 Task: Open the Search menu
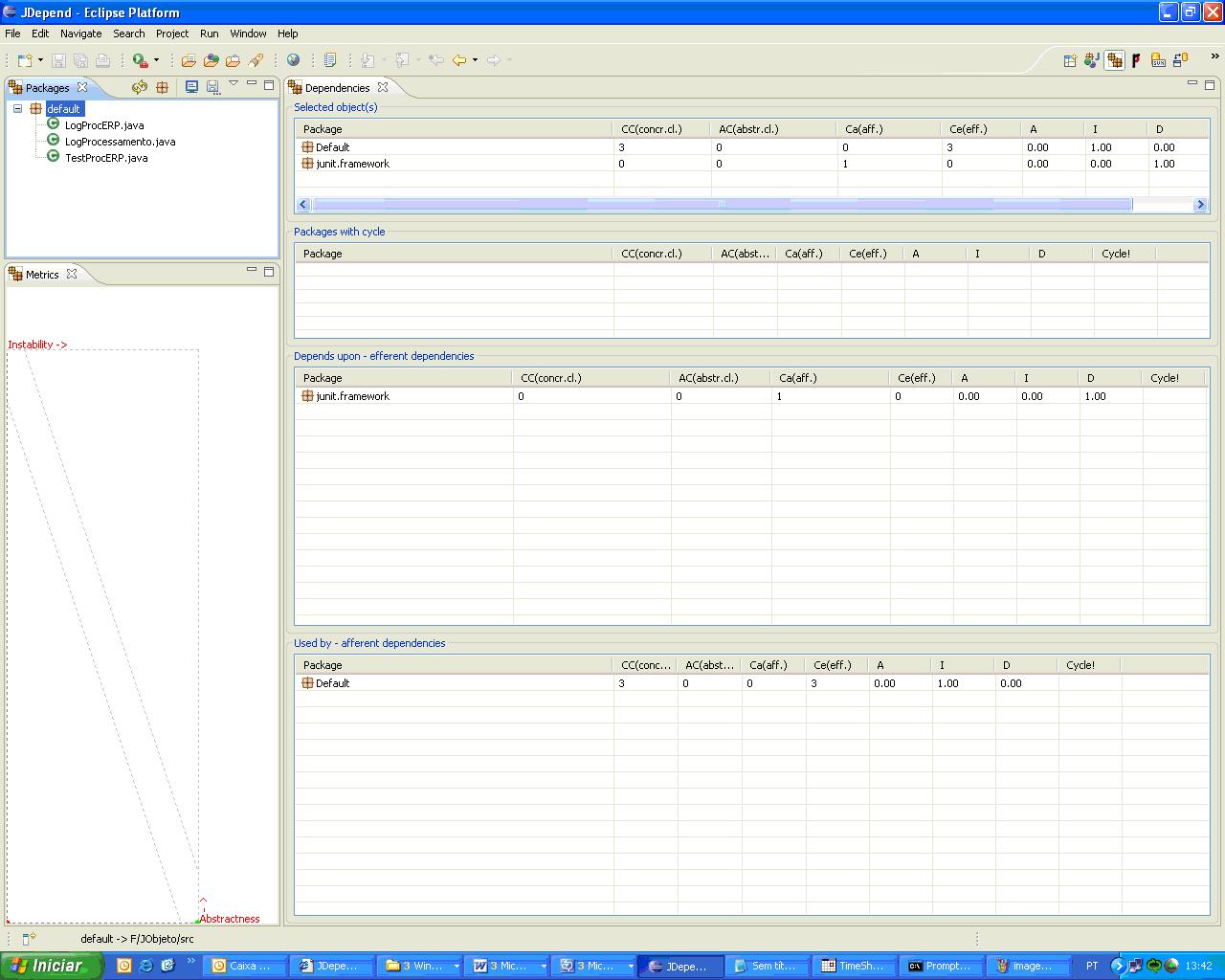[129, 33]
